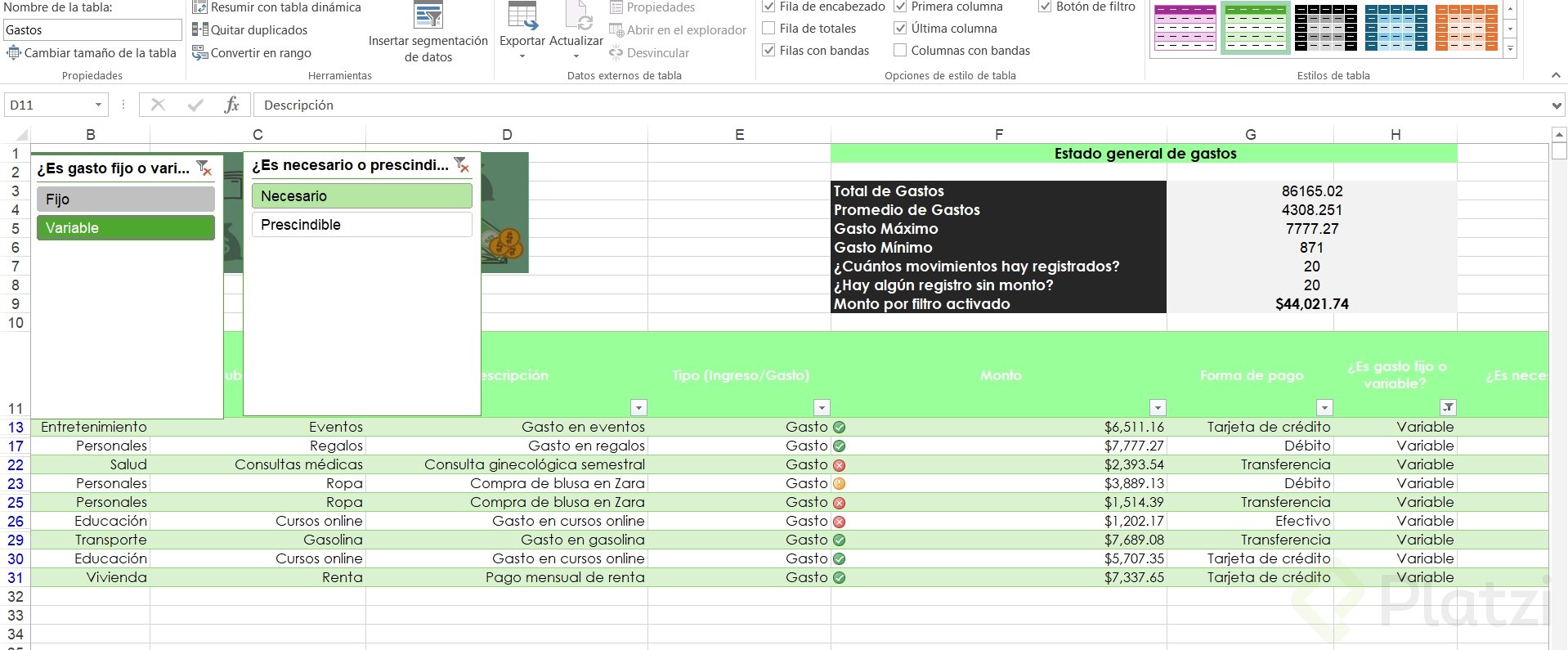Clear filter on necesario o prescindible slicer
The height and width of the screenshot is (650, 1568).
tap(462, 165)
